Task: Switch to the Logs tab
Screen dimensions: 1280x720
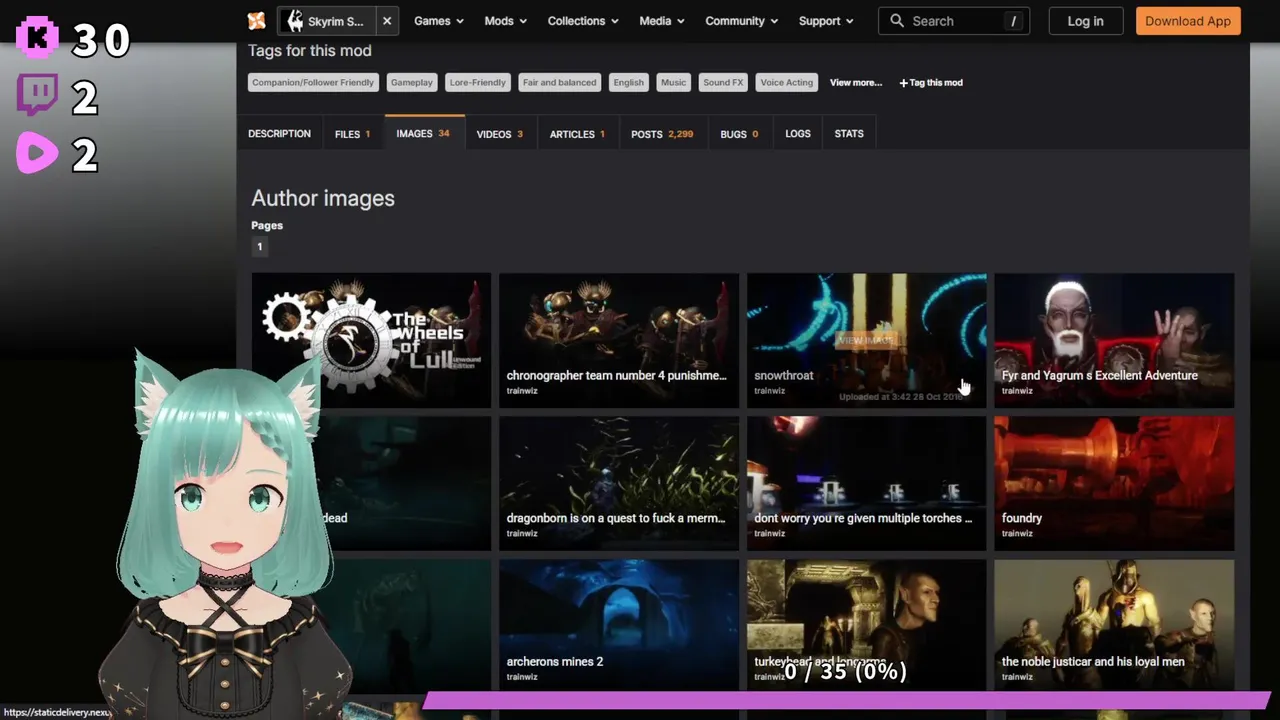Action: 798,134
